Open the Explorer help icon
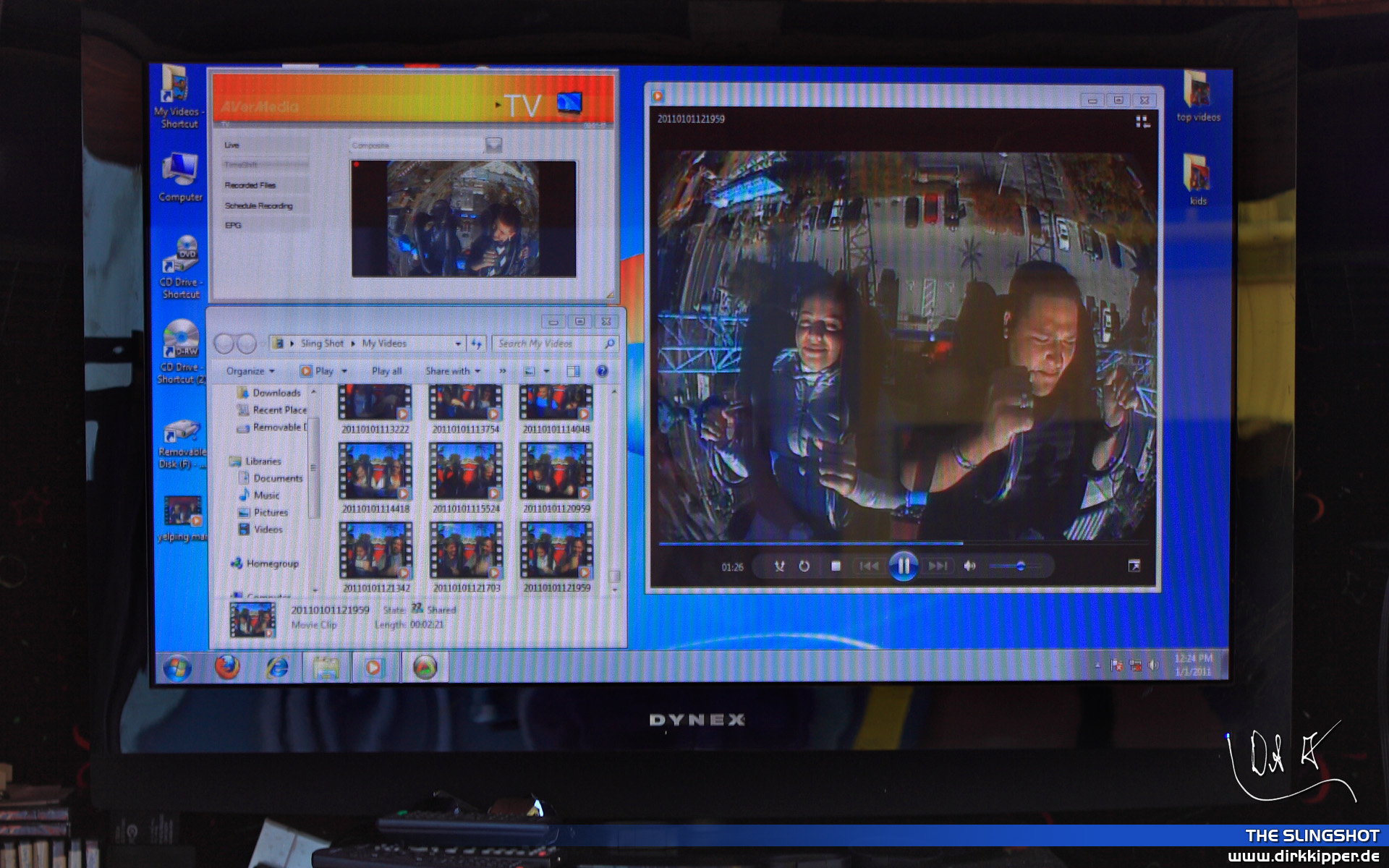This screenshot has width=1389, height=868. [601, 371]
